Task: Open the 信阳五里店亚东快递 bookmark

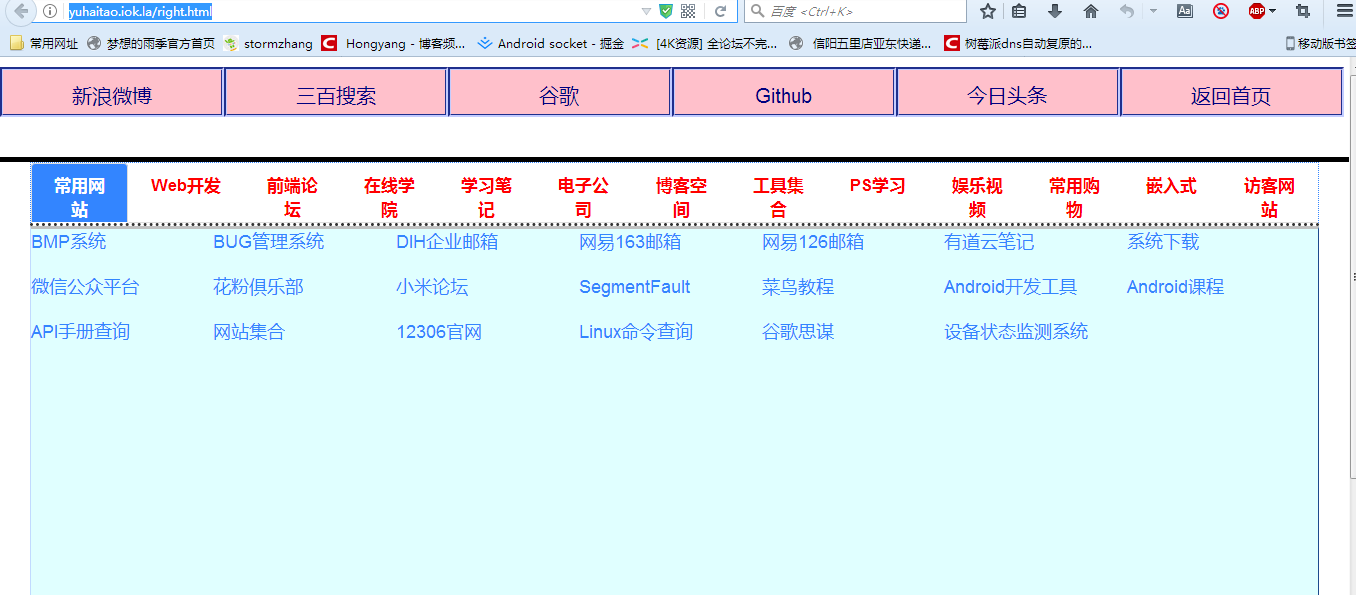Action: coord(861,43)
